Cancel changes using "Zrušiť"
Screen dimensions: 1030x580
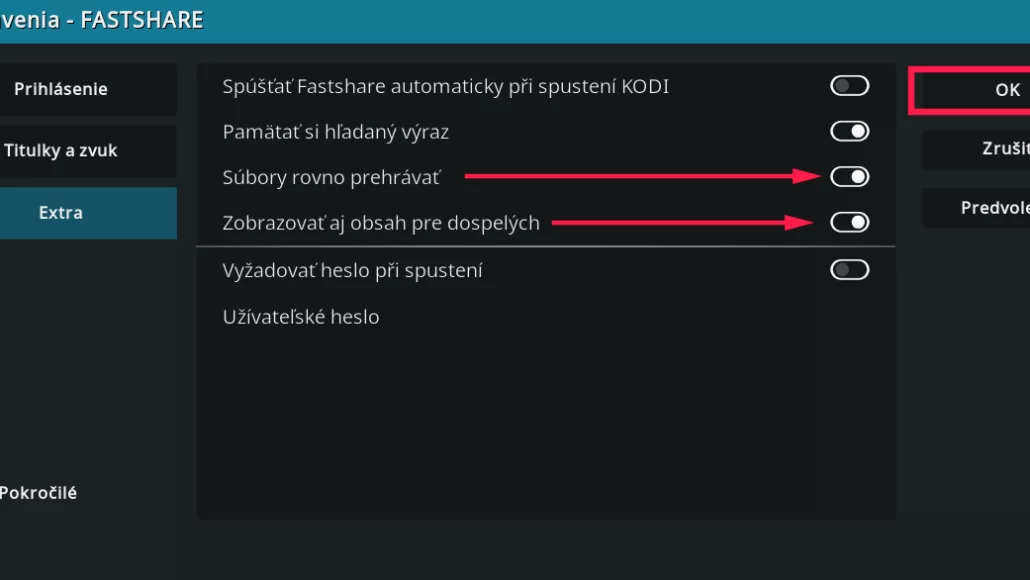(1003, 148)
